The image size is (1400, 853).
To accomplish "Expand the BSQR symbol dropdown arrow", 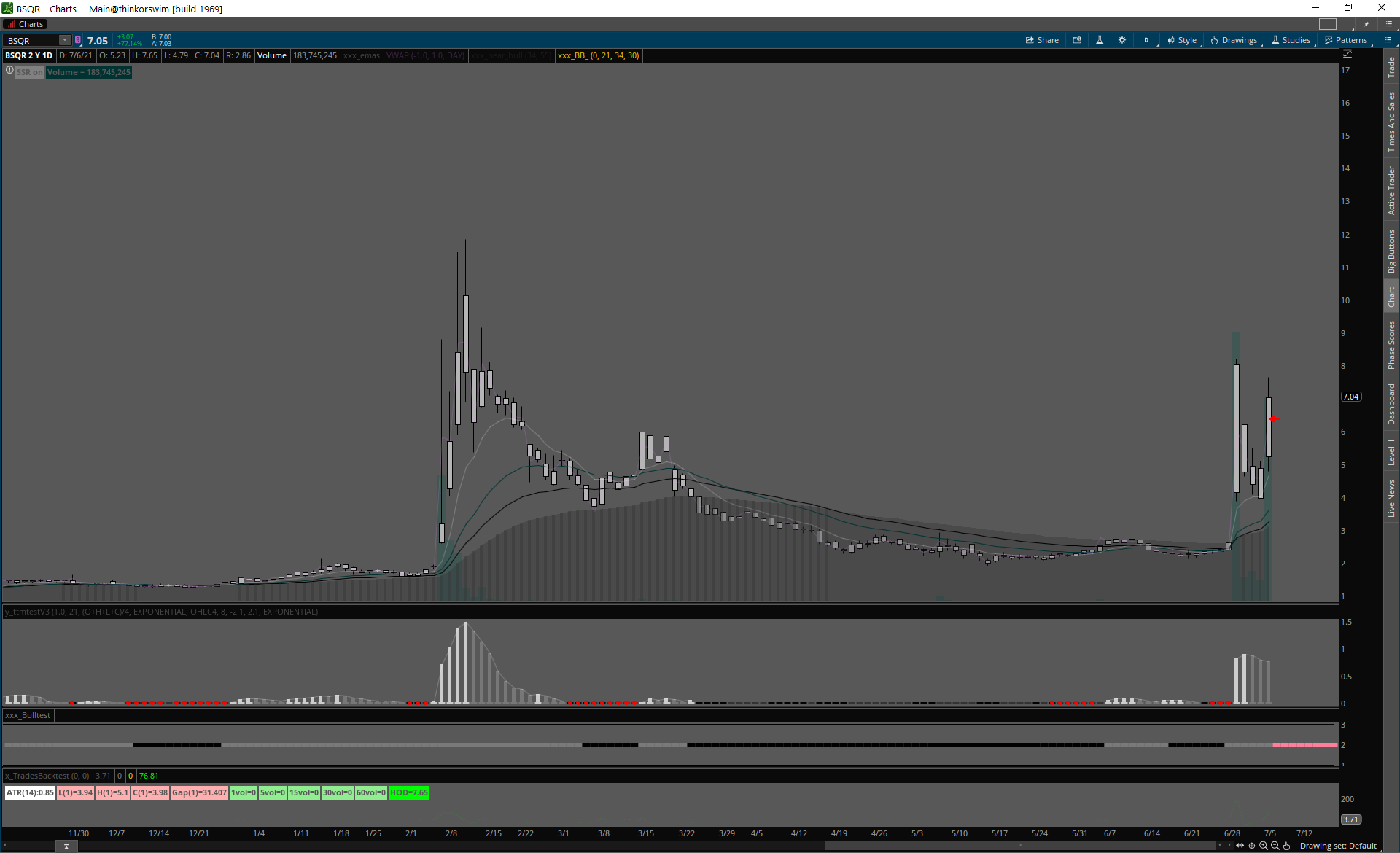I will pyautogui.click(x=65, y=40).
